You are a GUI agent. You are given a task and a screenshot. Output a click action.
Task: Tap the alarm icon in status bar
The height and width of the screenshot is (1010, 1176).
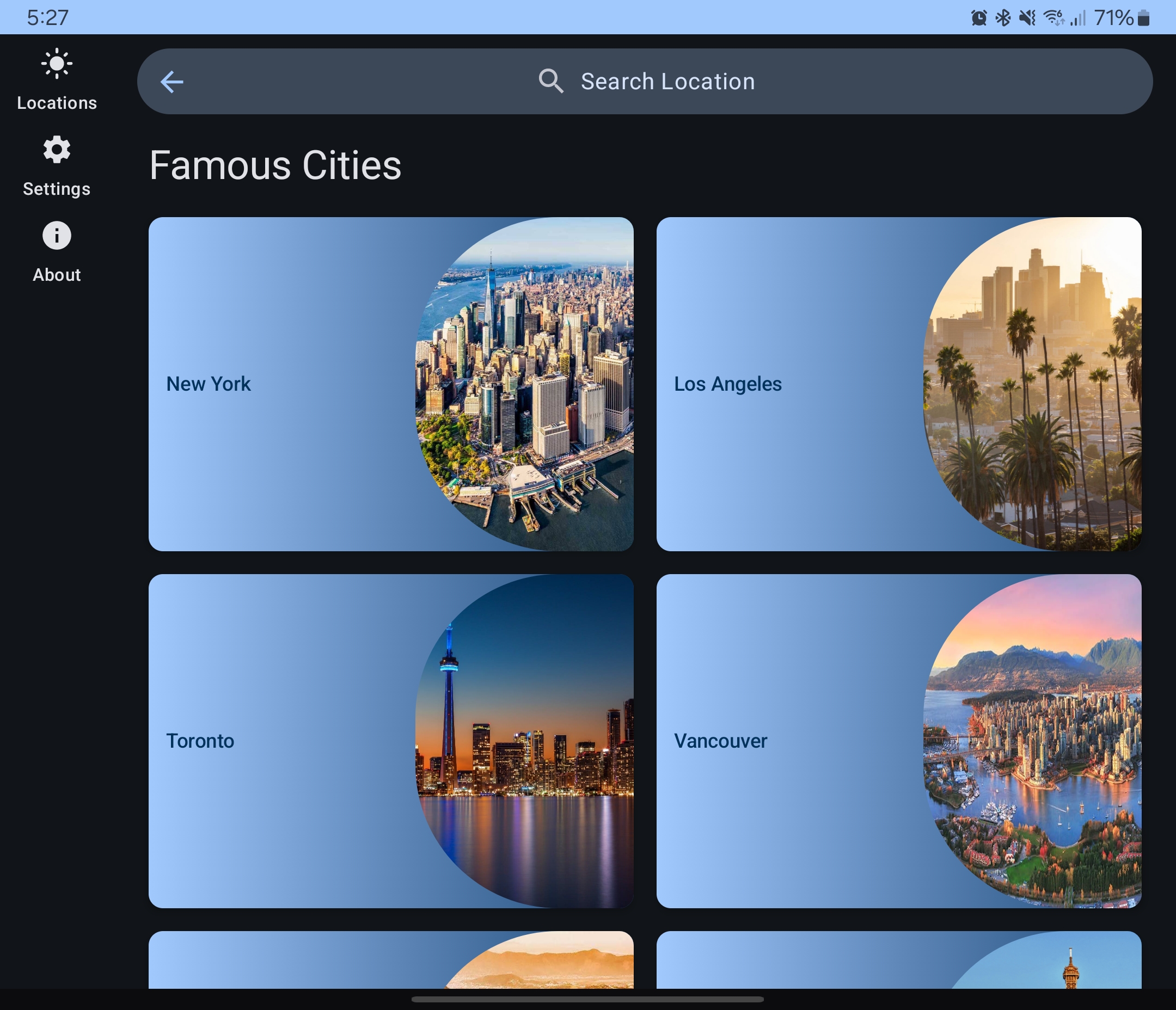coord(978,18)
